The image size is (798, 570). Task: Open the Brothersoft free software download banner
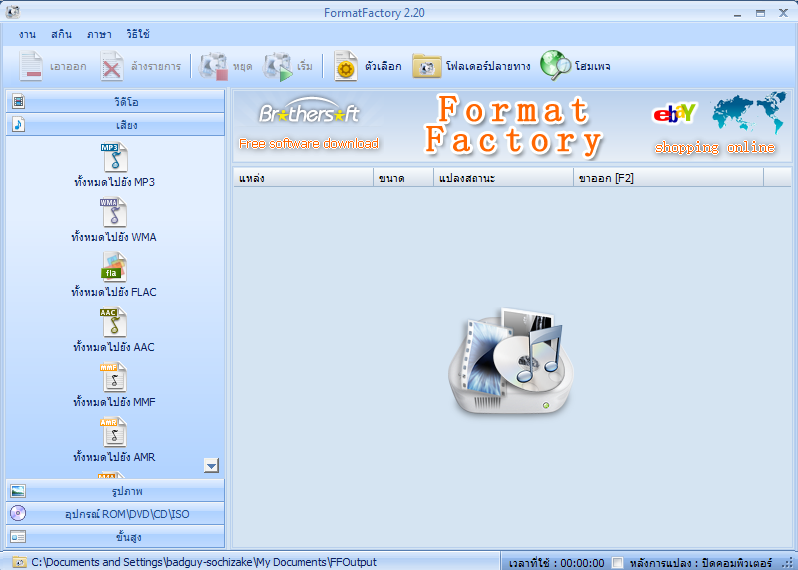point(309,125)
